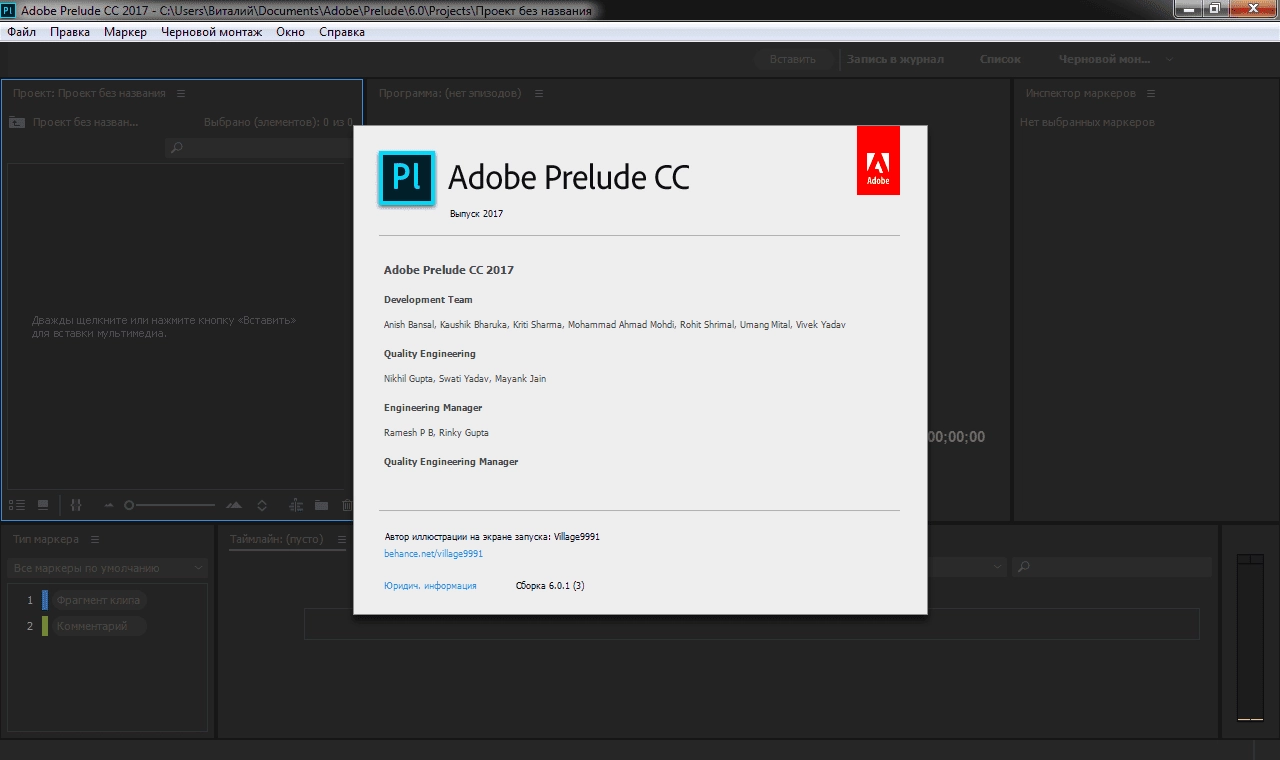This screenshot has width=1280, height=760.
Task: Click the 'Сборка 6.0.1 (3)' build text
Action: click(x=550, y=586)
